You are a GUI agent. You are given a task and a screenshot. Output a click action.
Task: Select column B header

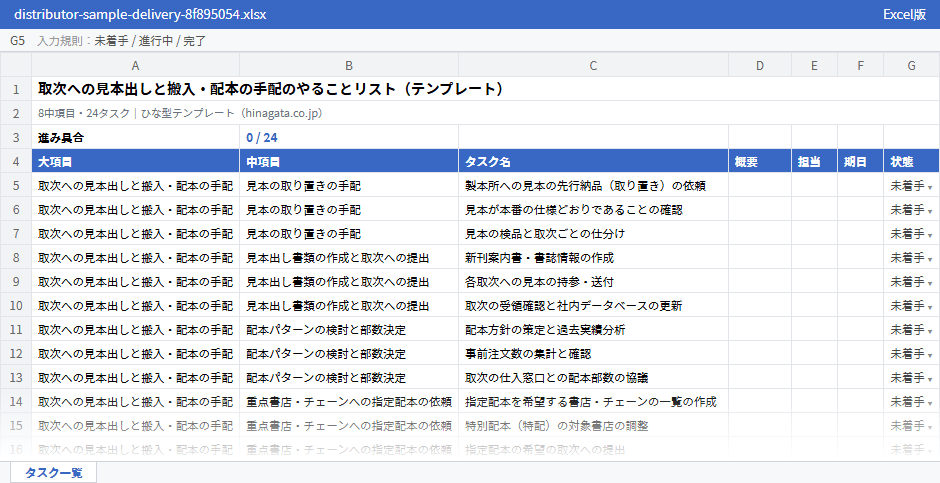[349, 65]
